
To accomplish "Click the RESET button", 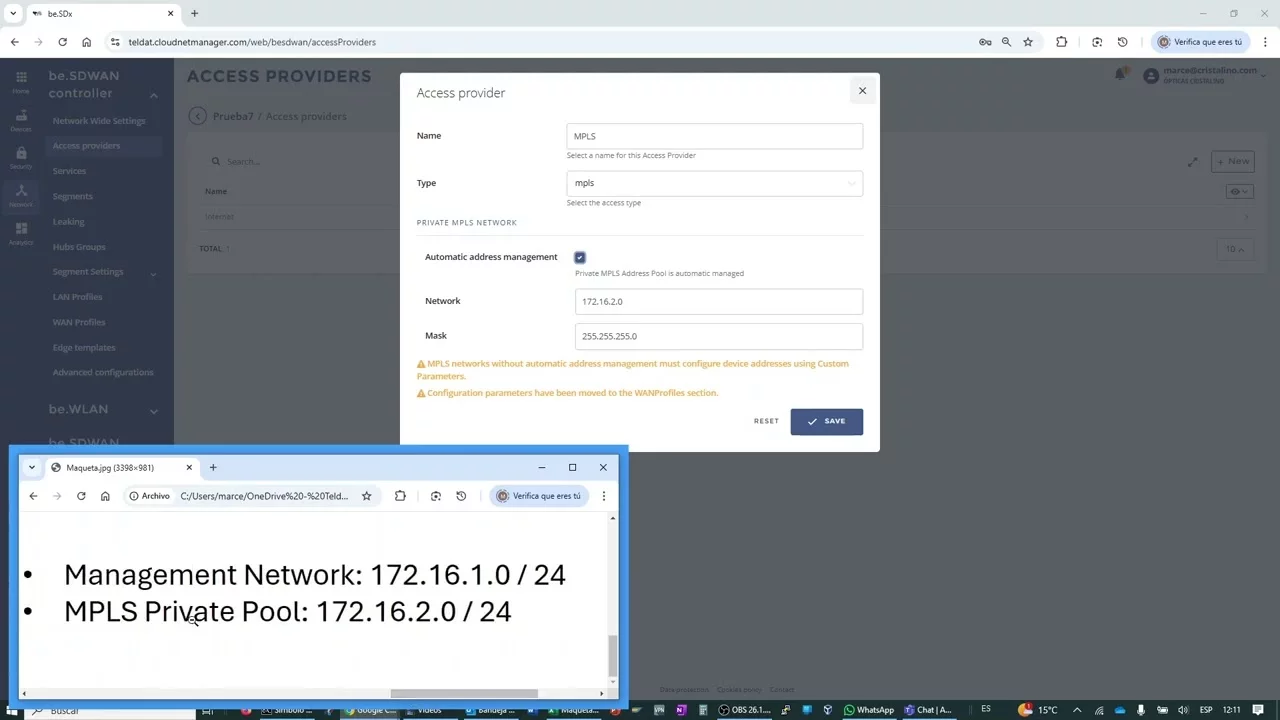I will (766, 421).
